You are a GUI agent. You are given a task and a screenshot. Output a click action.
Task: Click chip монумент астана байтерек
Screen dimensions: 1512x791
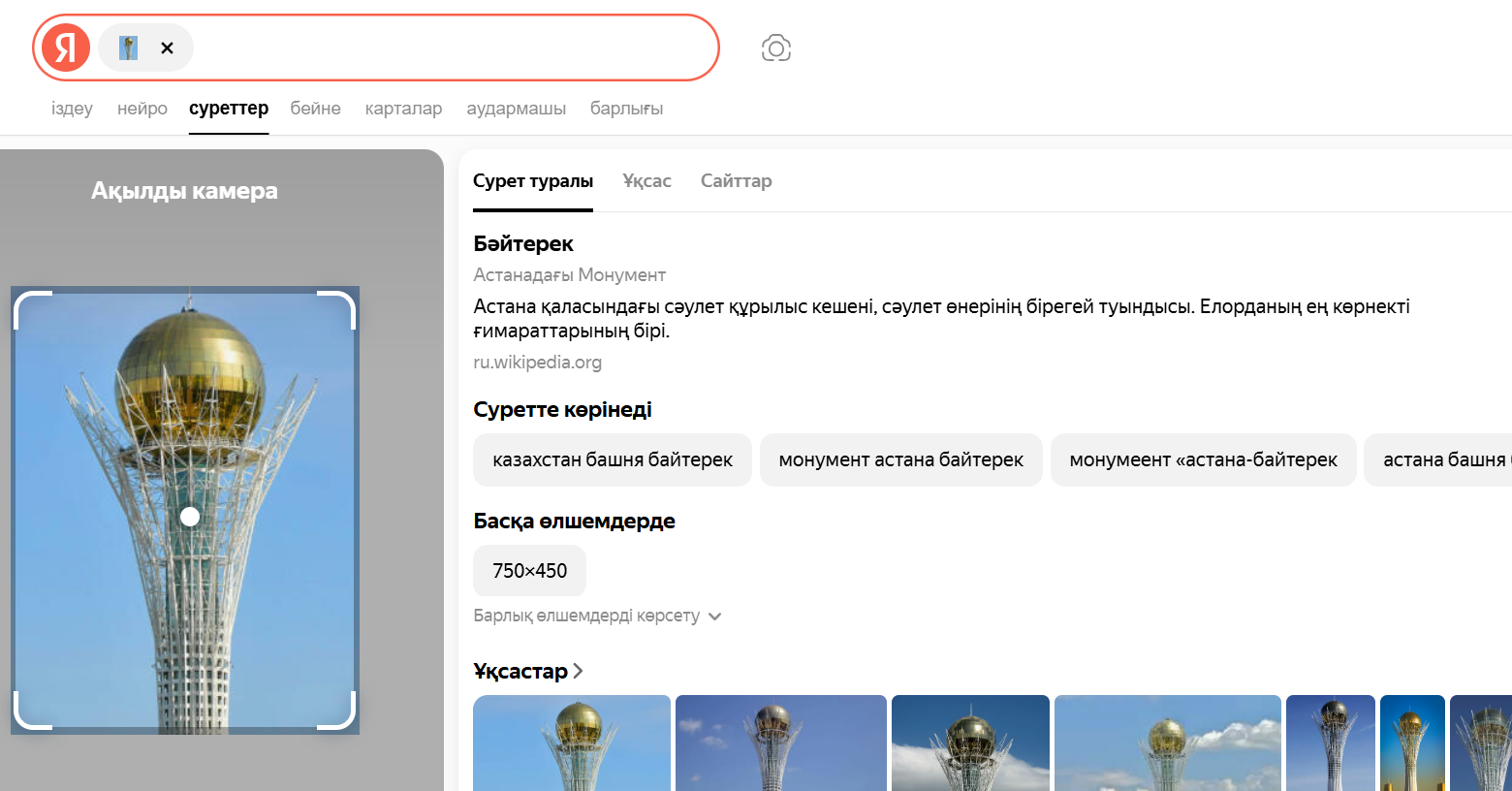[x=900, y=459]
